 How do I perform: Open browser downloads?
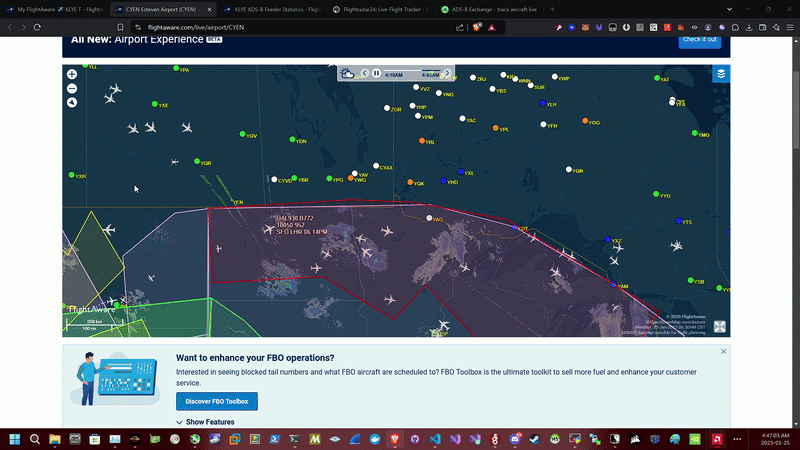point(749,28)
